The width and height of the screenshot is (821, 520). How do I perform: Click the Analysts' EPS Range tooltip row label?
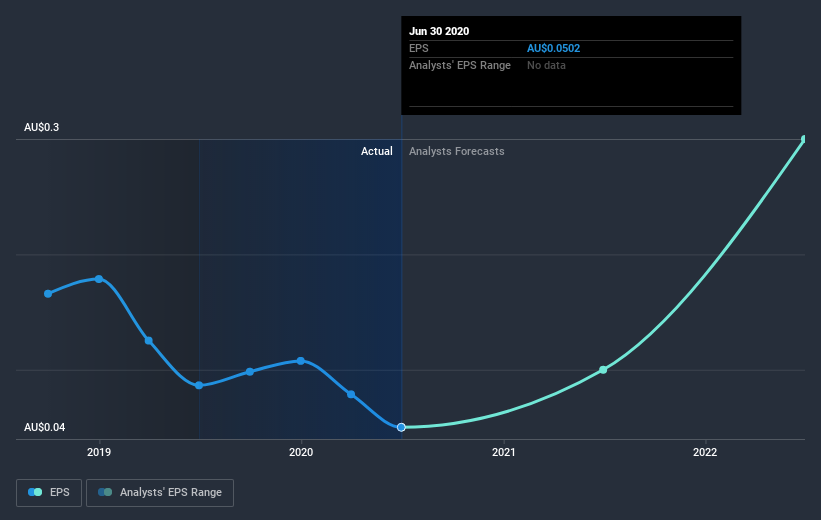coord(460,65)
